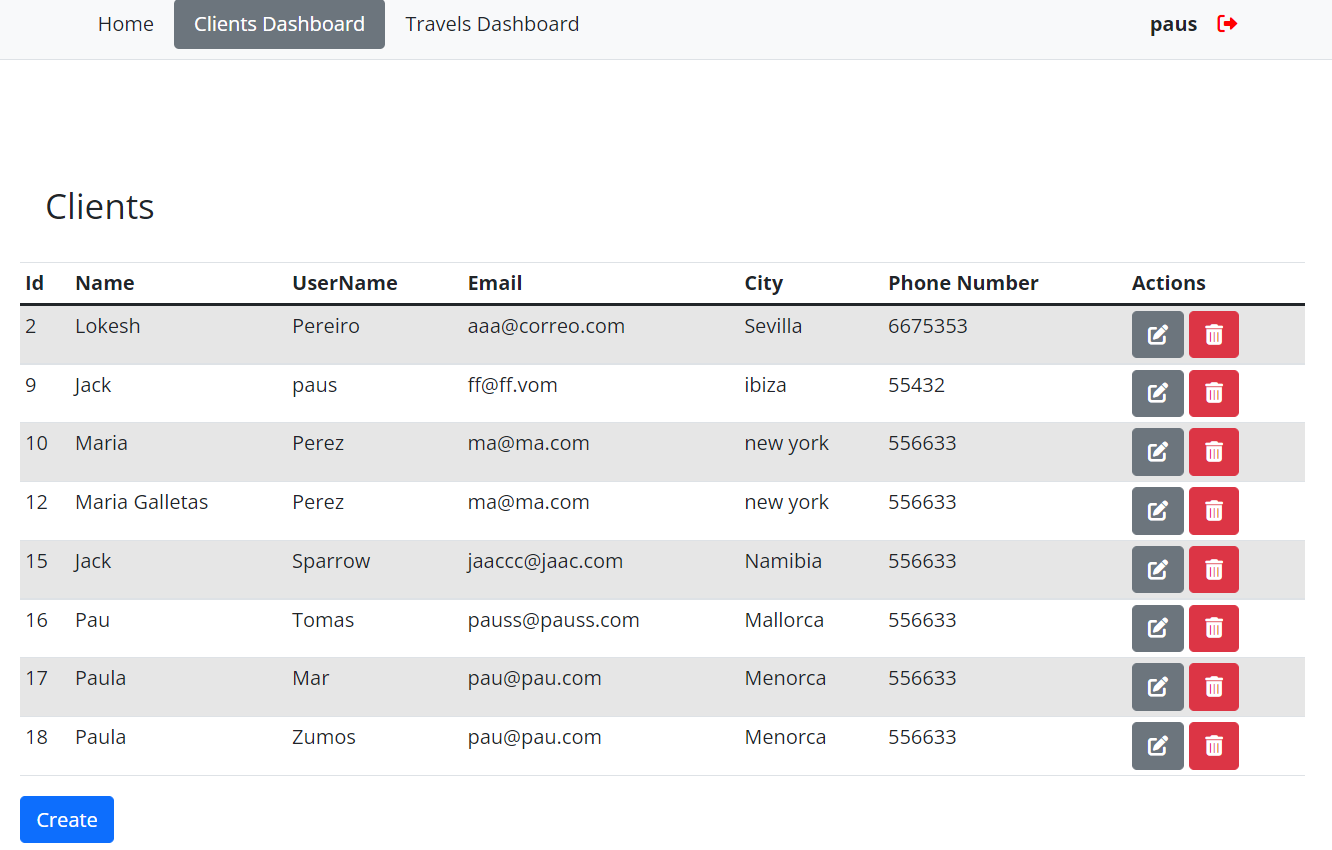1332x850 pixels.
Task: Select the Clients Dashboard tab
Action: (279, 23)
